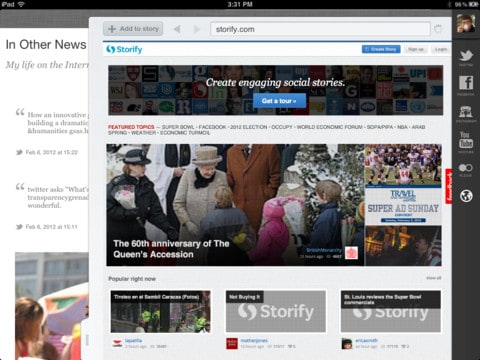Click the View all link under Popular
480x360 pixels.
[x=433, y=278]
